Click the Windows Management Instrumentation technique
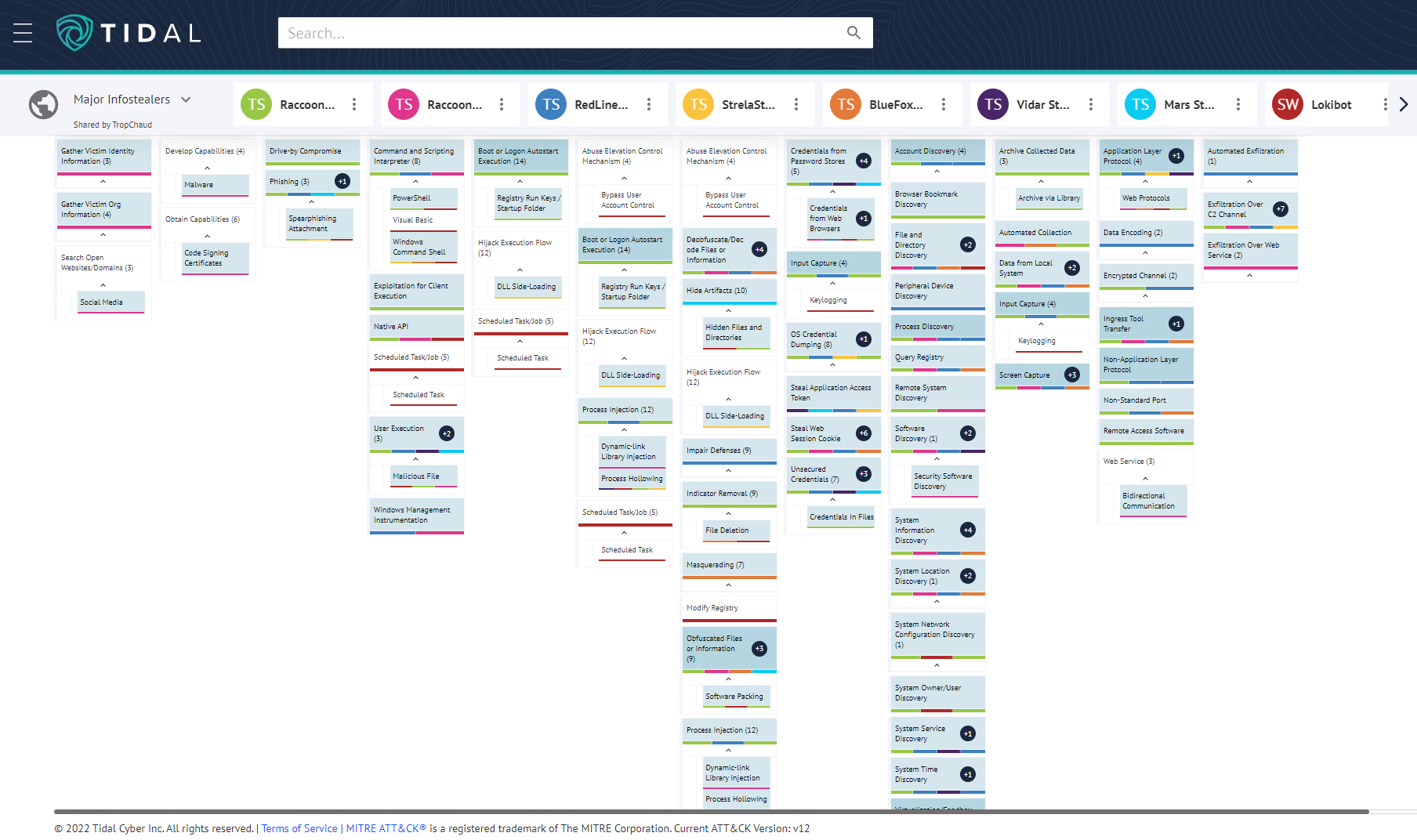The width and height of the screenshot is (1417, 840). click(x=416, y=516)
